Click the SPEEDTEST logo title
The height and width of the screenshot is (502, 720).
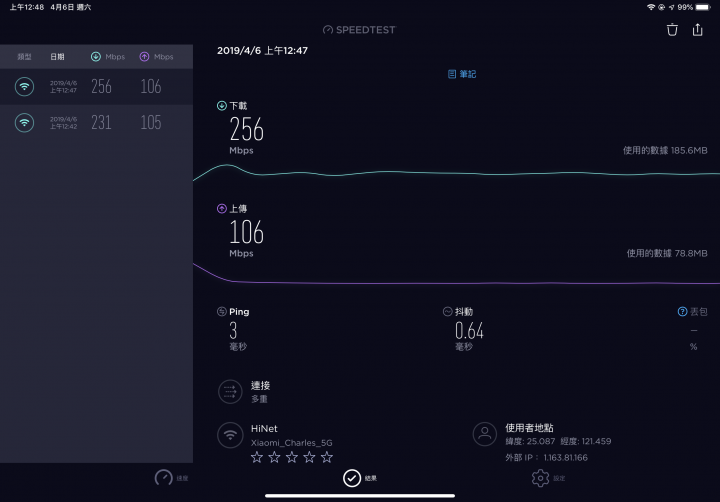click(x=359, y=30)
